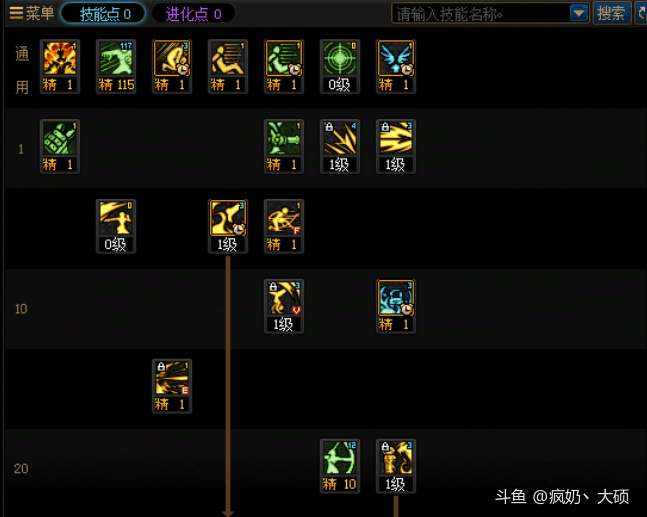Image resolution: width=647 pixels, height=517 pixels.
Task: Select the green cannon skill in row 1
Action: 284,146
